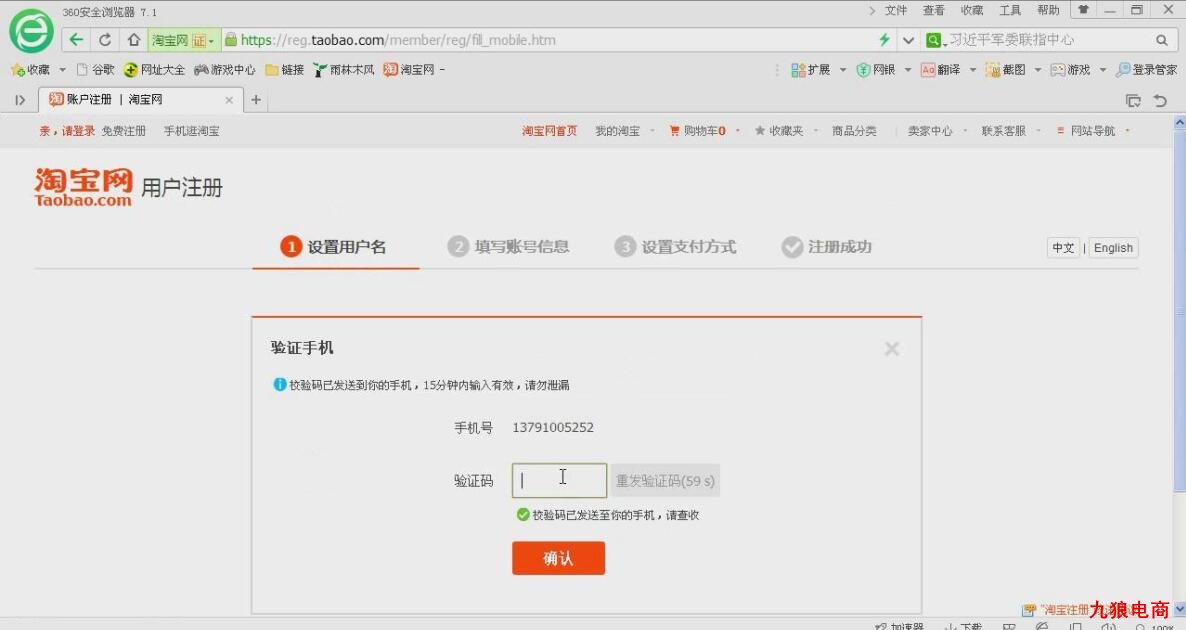Click the home icon next to address bar
The width and height of the screenshot is (1186, 630).
pos(133,39)
